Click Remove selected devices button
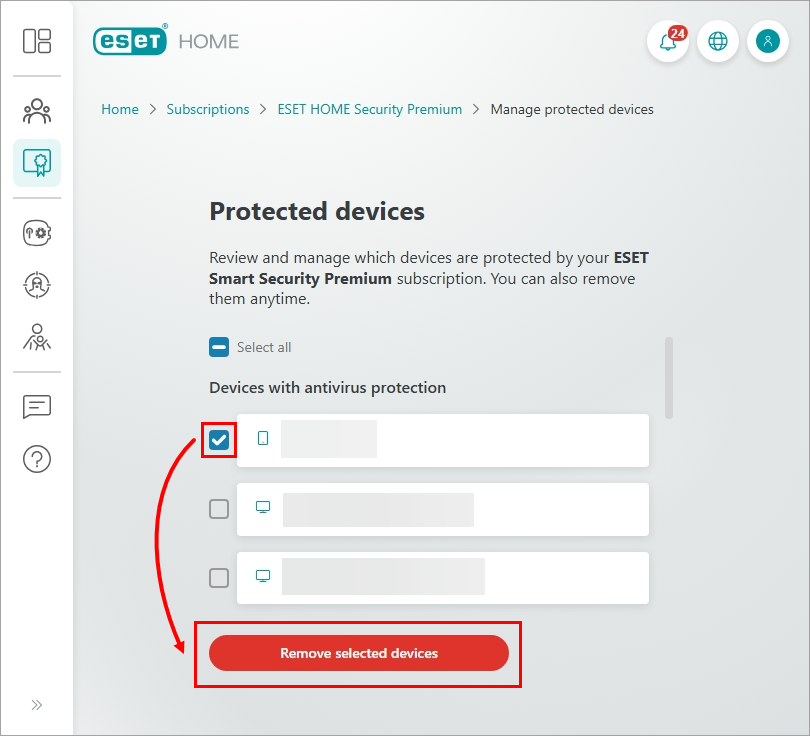 point(359,653)
